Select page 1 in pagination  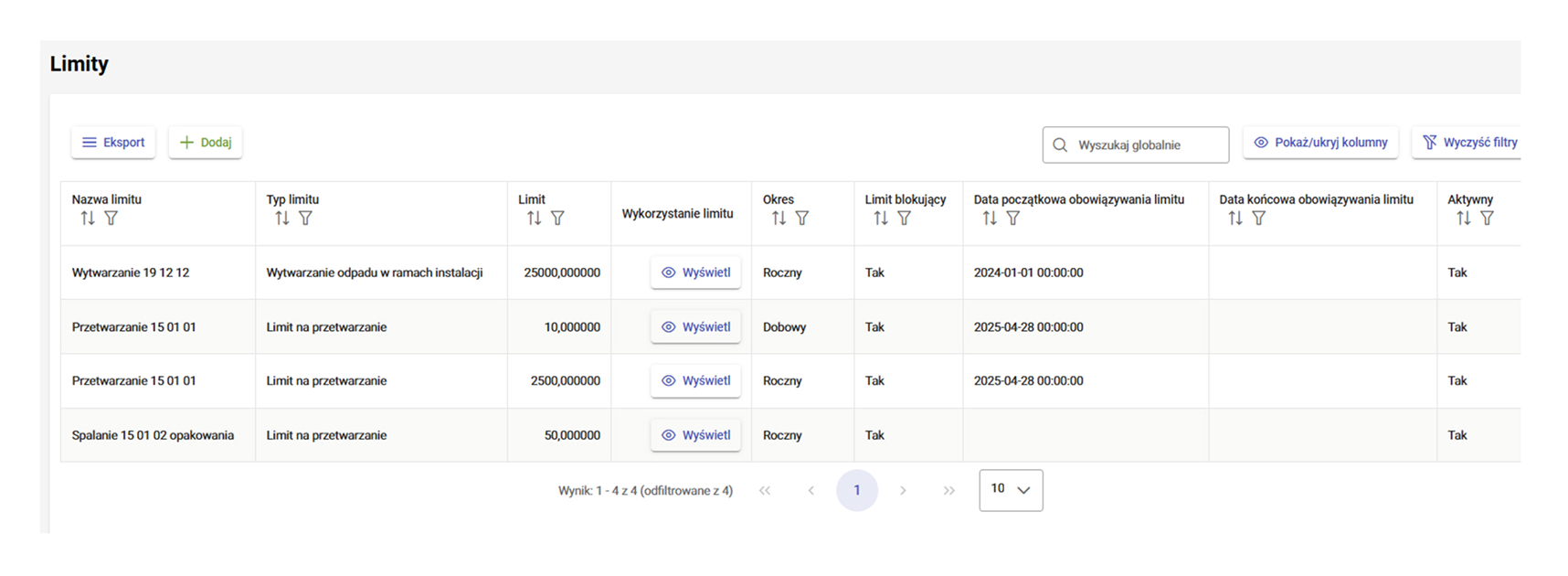tap(856, 490)
